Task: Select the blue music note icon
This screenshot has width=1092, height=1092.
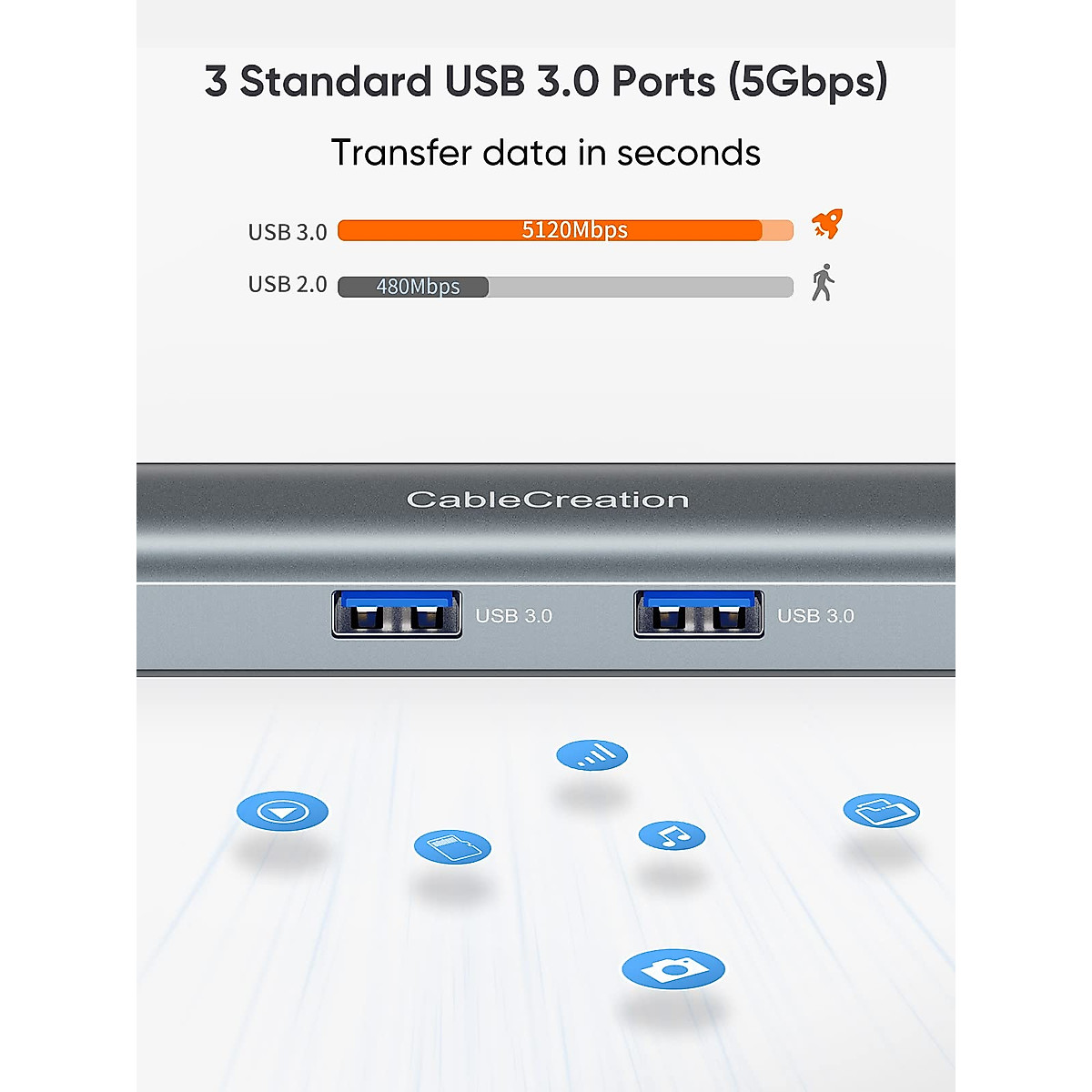Action: (672, 835)
